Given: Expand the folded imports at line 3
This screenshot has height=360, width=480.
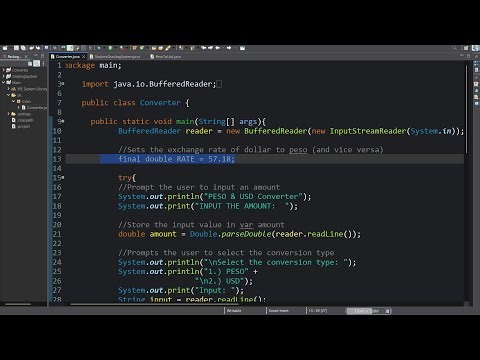Looking at the screenshot, I should [63, 84].
